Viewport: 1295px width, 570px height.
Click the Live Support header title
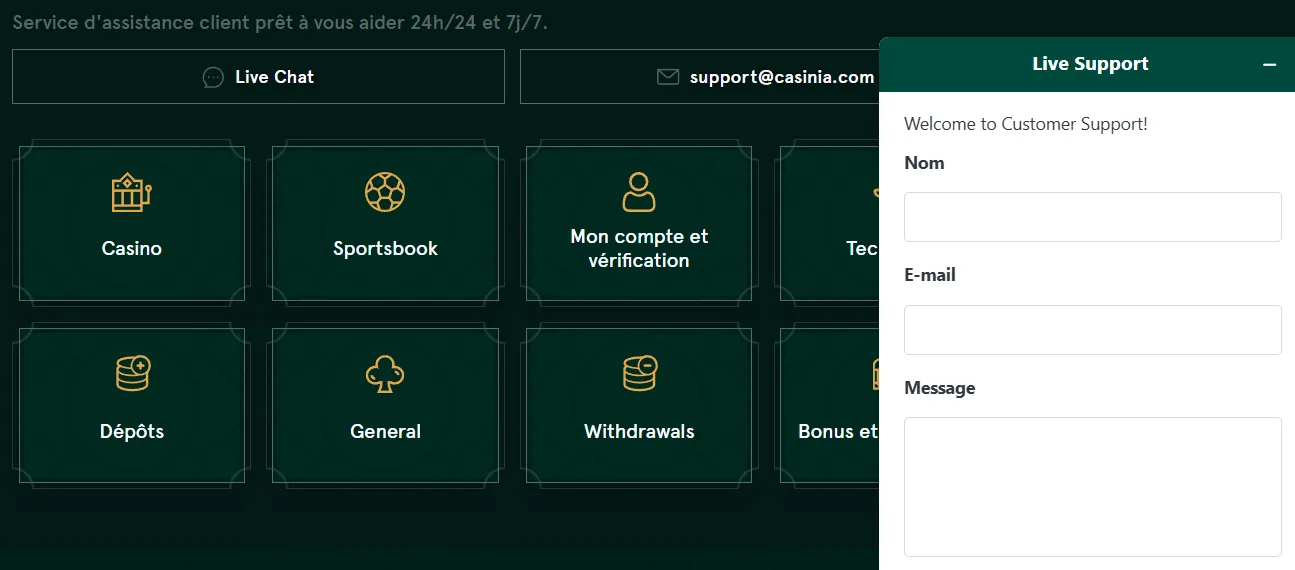click(x=1090, y=64)
